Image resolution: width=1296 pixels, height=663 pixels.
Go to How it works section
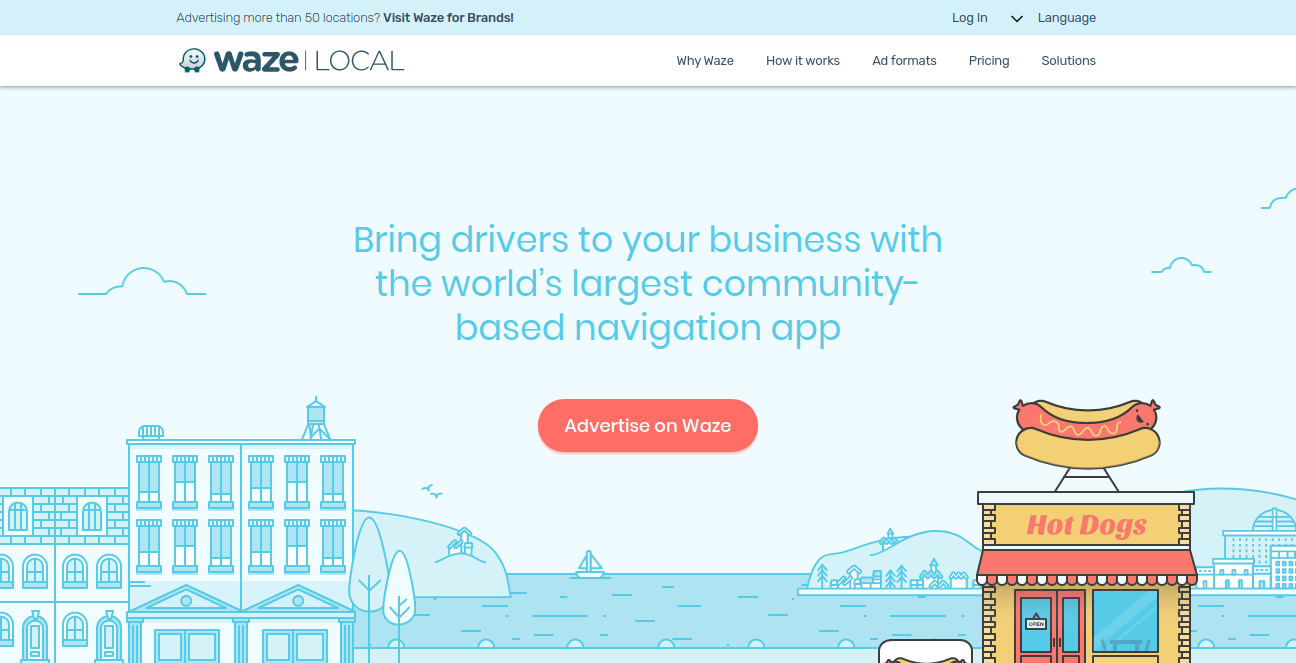tap(803, 61)
